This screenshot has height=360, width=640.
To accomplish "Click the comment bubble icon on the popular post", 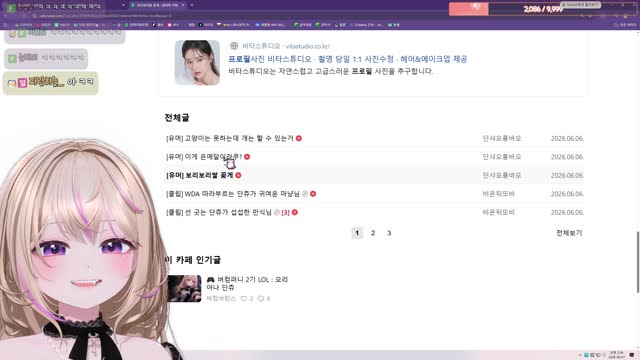I will pos(260,298).
